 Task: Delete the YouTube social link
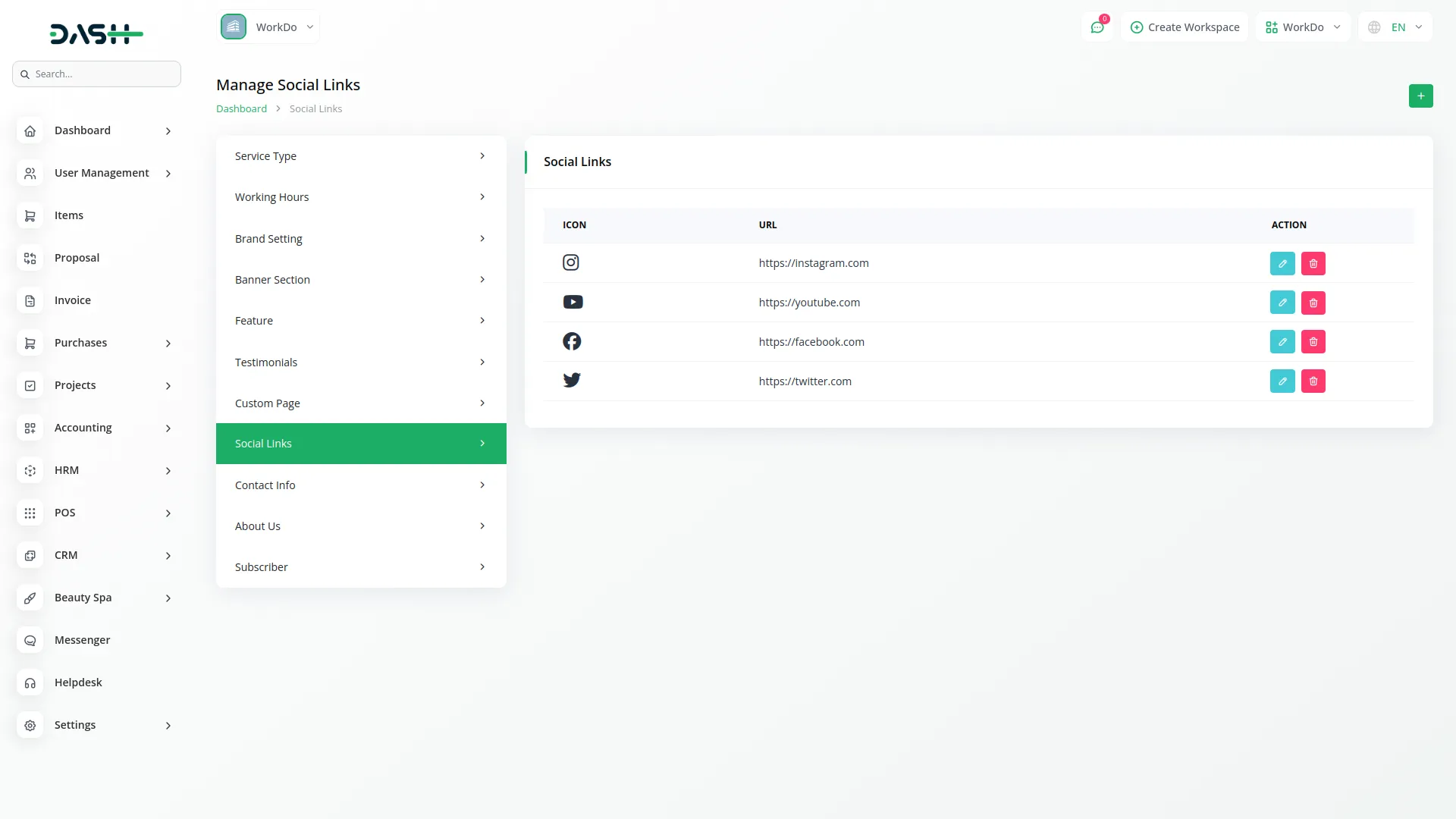coord(1313,303)
